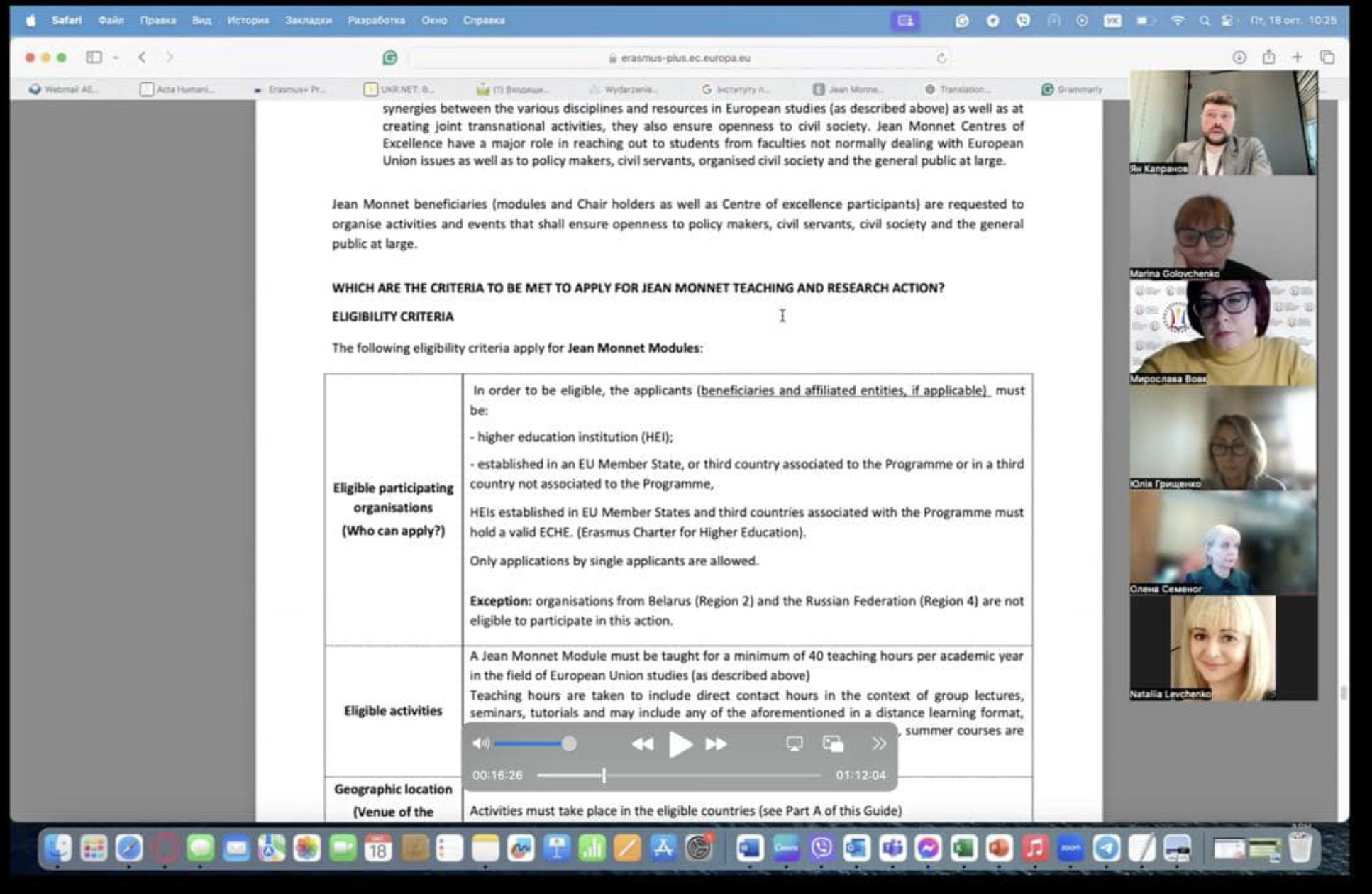Open the Apple menu
The height and width of the screenshot is (894, 1372).
31,21
